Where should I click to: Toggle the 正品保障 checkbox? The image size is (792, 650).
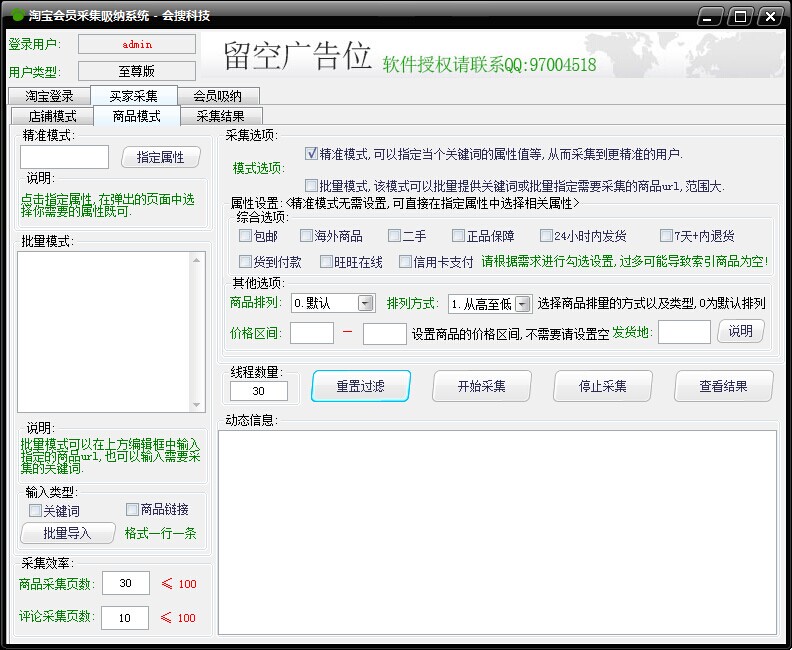[x=458, y=235]
